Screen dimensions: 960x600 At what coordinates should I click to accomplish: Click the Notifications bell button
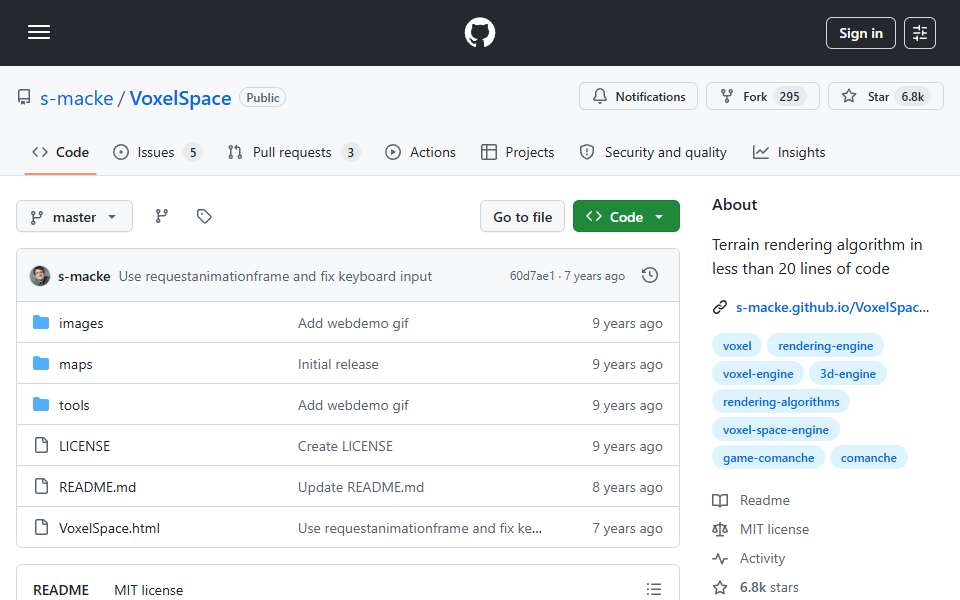coord(638,96)
